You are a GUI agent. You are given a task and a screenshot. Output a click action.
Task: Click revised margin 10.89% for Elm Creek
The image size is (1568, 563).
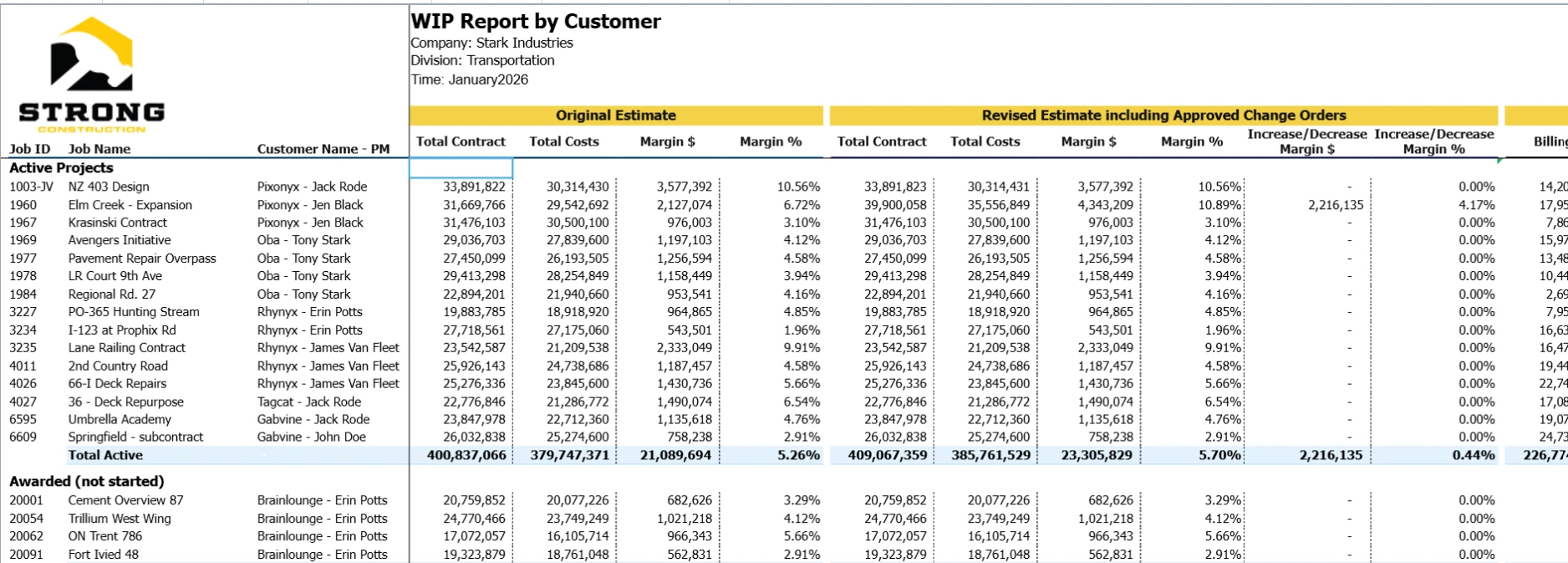click(1219, 205)
